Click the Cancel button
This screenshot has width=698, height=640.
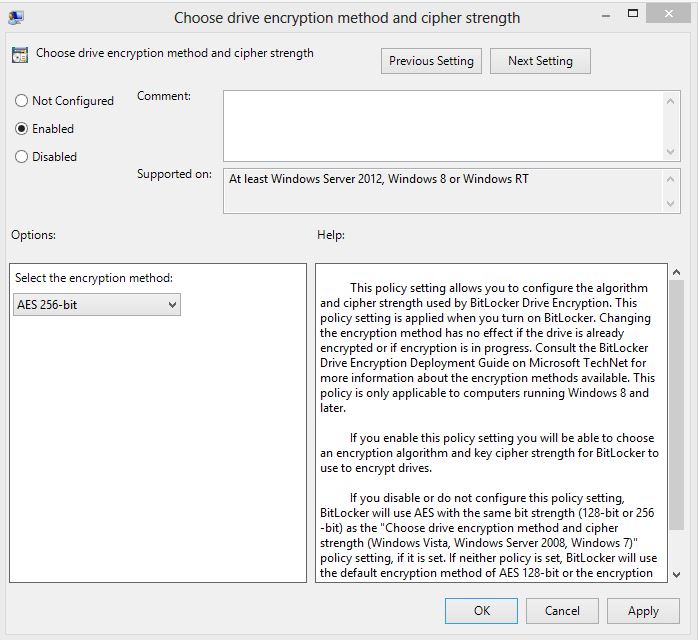click(562, 611)
